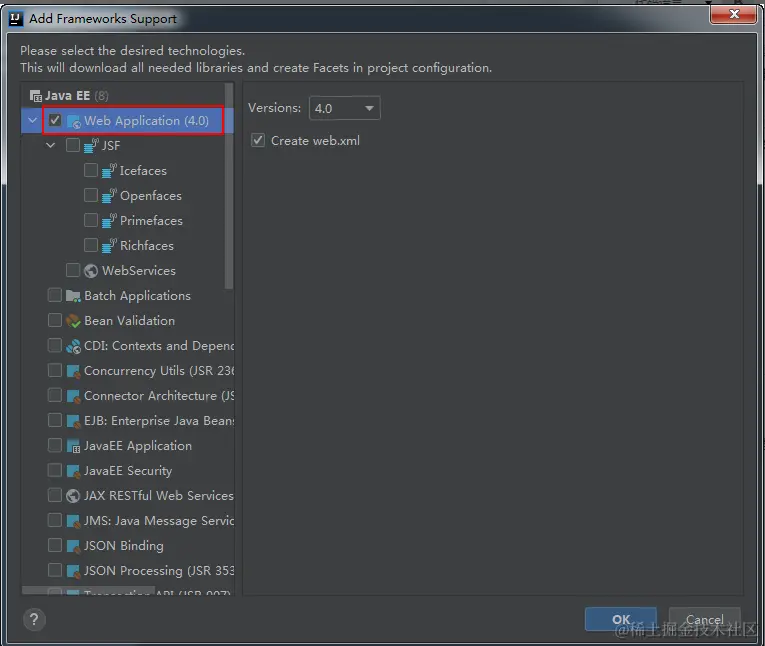
Task: Tick the Richfaces checkbox
Action: (x=91, y=244)
